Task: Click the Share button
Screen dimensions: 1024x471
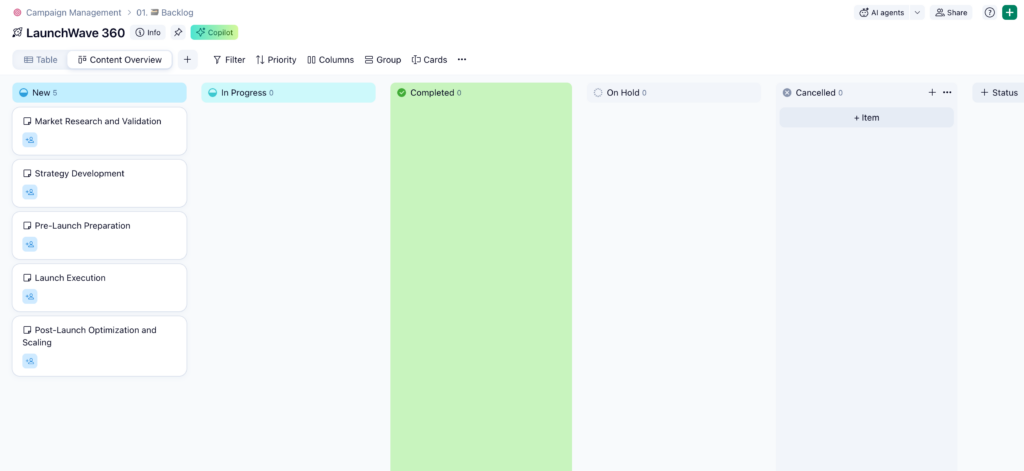Action: tap(950, 13)
